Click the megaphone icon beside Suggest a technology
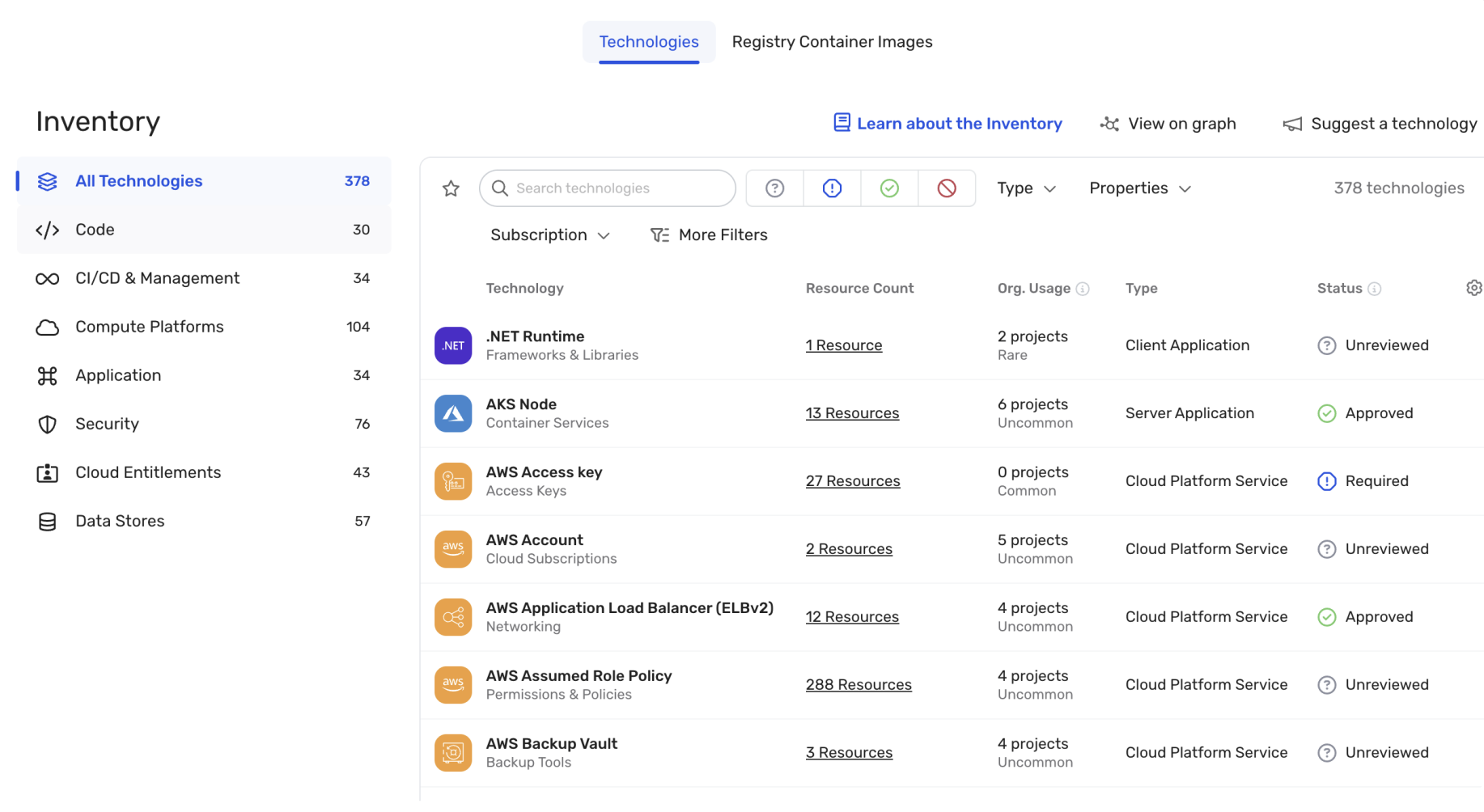The height and width of the screenshot is (812, 1484). tap(1292, 124)
